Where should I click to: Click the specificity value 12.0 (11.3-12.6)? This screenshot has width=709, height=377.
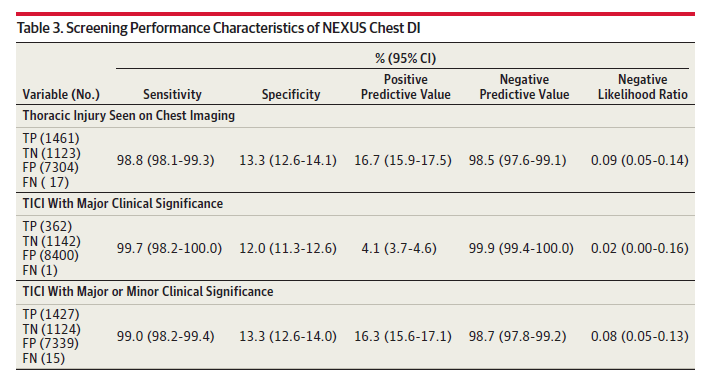[x=288, y=248]
